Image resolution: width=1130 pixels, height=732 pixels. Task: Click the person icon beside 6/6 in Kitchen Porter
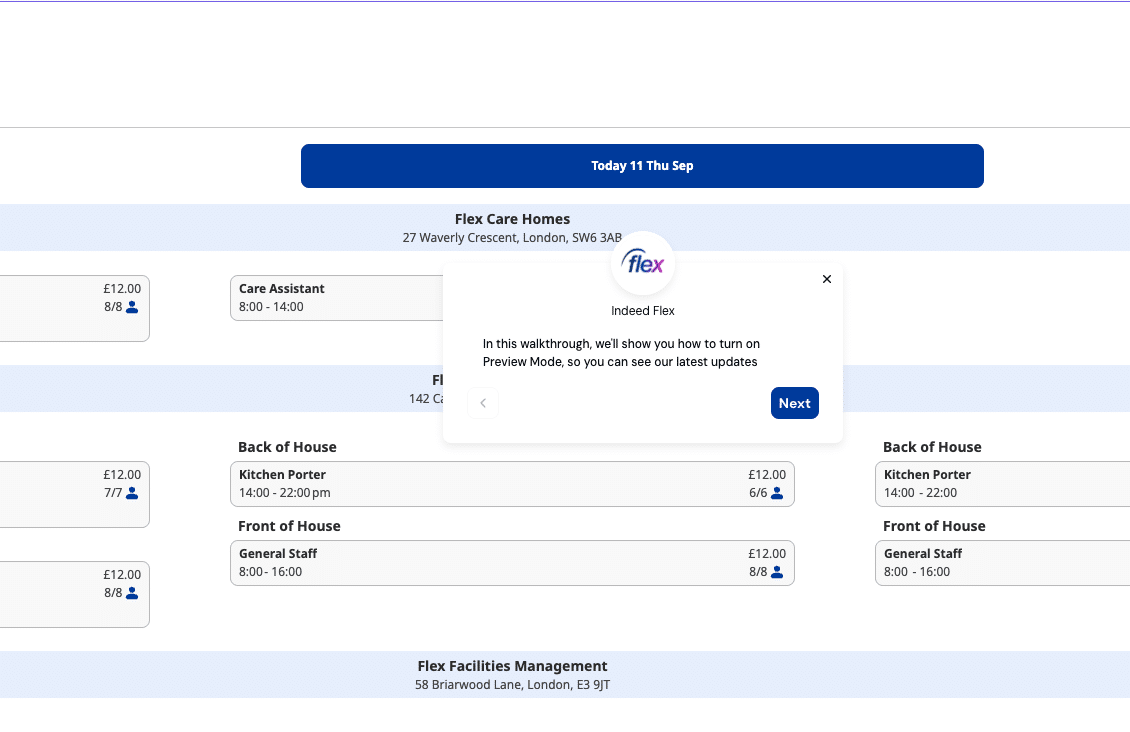pyautogui.click(x=777, y=493)
